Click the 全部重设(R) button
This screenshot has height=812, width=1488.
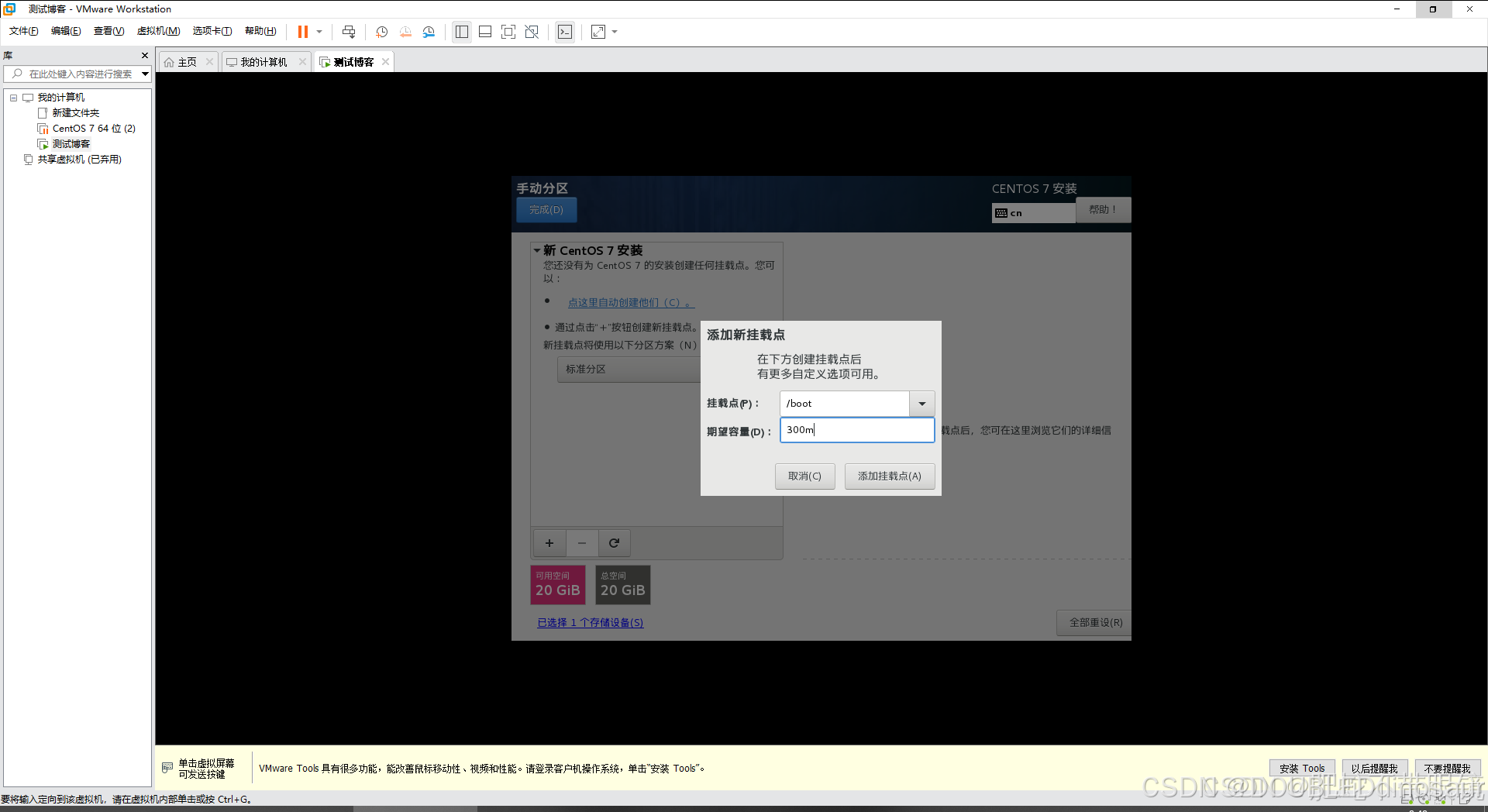pyautogui.click(x=1094, y=623)
